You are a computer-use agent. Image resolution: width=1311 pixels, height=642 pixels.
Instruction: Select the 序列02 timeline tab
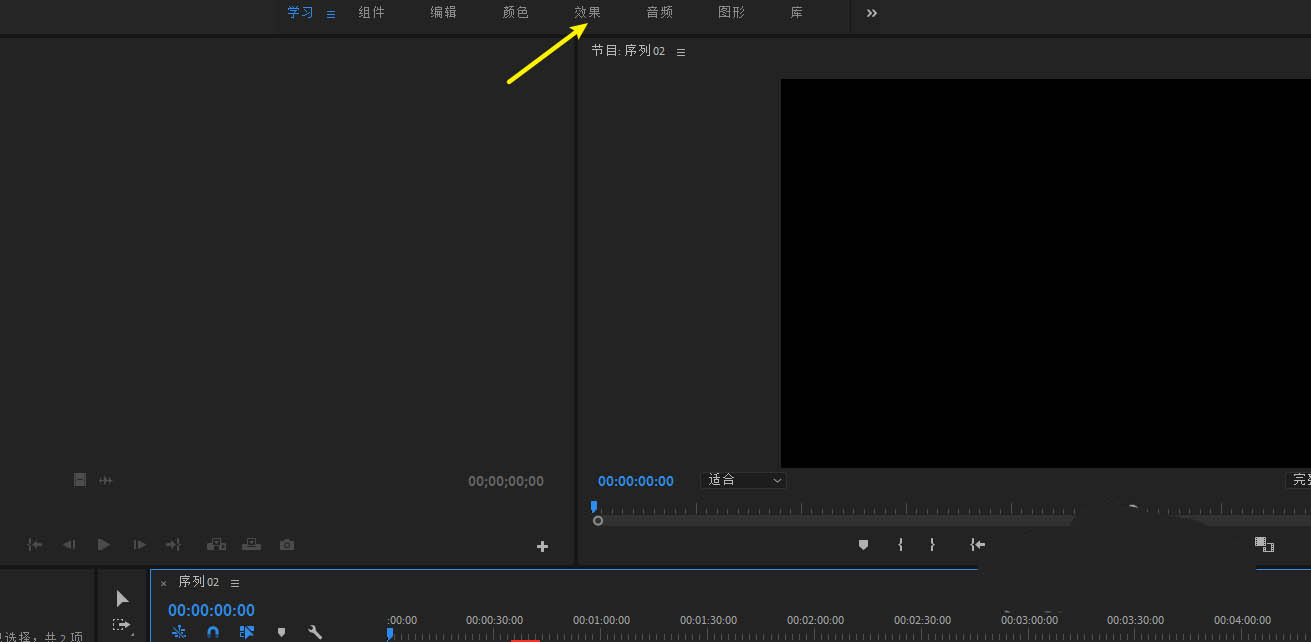point(198,582)
